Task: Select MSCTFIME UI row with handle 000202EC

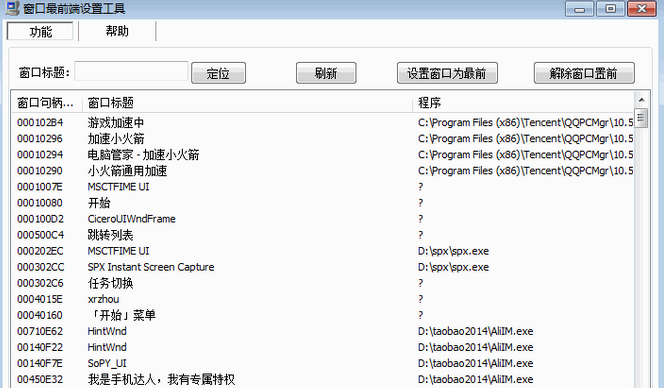Action: (x=323, y=251)
